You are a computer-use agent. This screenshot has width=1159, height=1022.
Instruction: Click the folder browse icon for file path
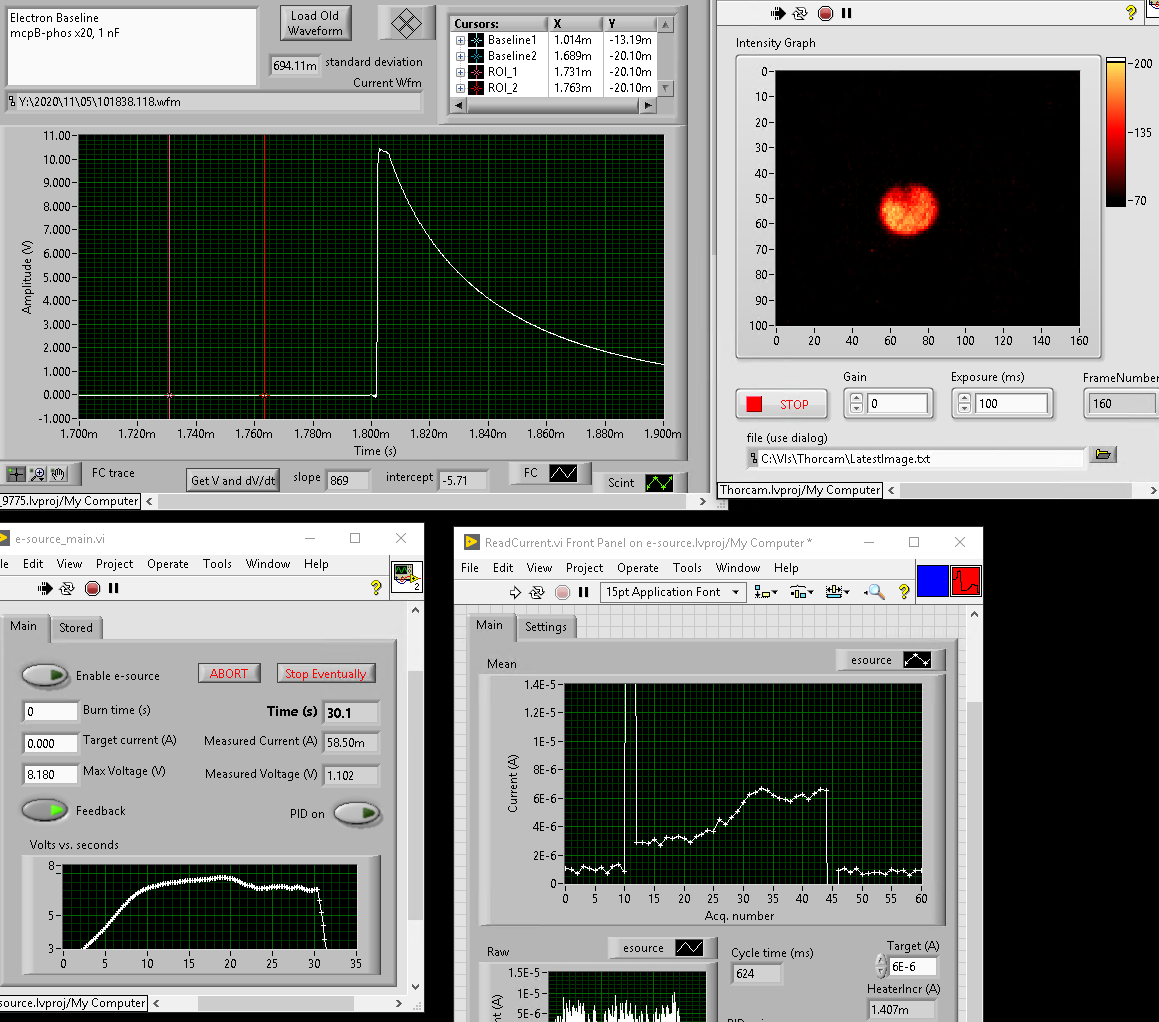coord(1102,455)
